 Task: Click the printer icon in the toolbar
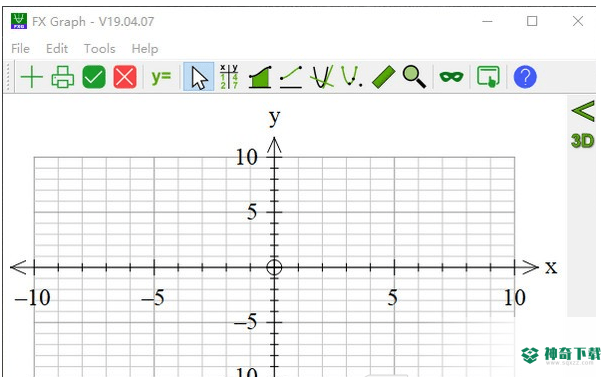coord(63,77)
